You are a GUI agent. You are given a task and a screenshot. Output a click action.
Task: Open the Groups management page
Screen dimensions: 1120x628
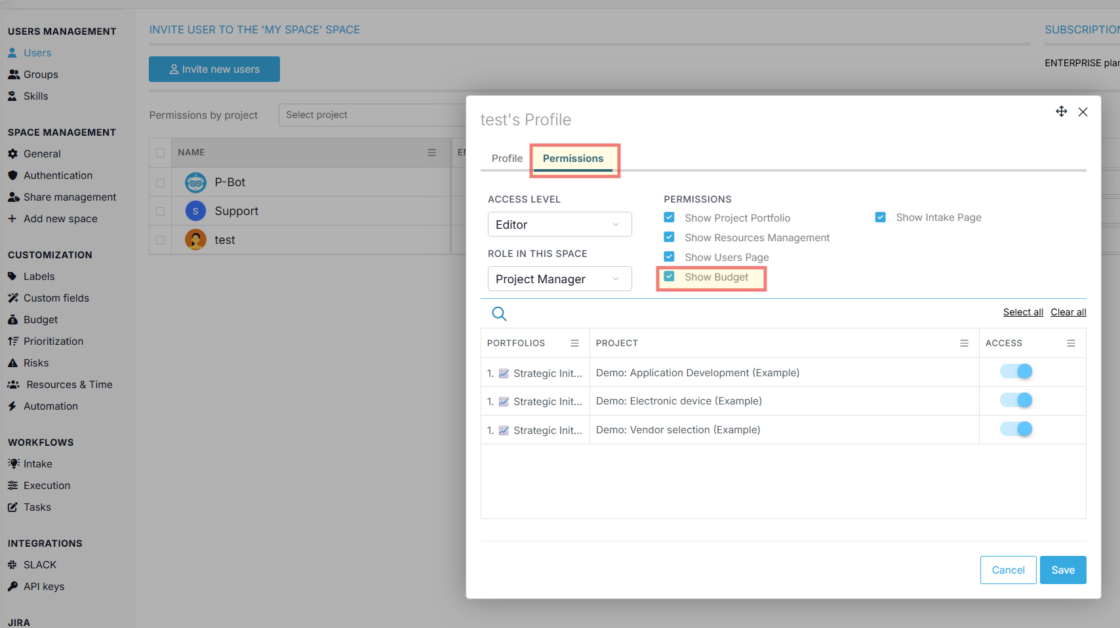click(43, 74)
